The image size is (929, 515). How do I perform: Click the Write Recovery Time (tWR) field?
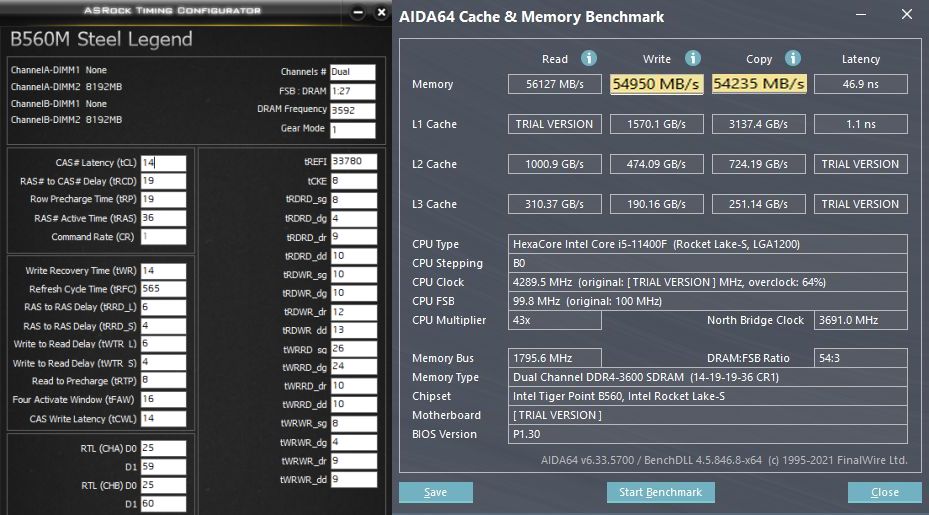click(x=163, y=271)
